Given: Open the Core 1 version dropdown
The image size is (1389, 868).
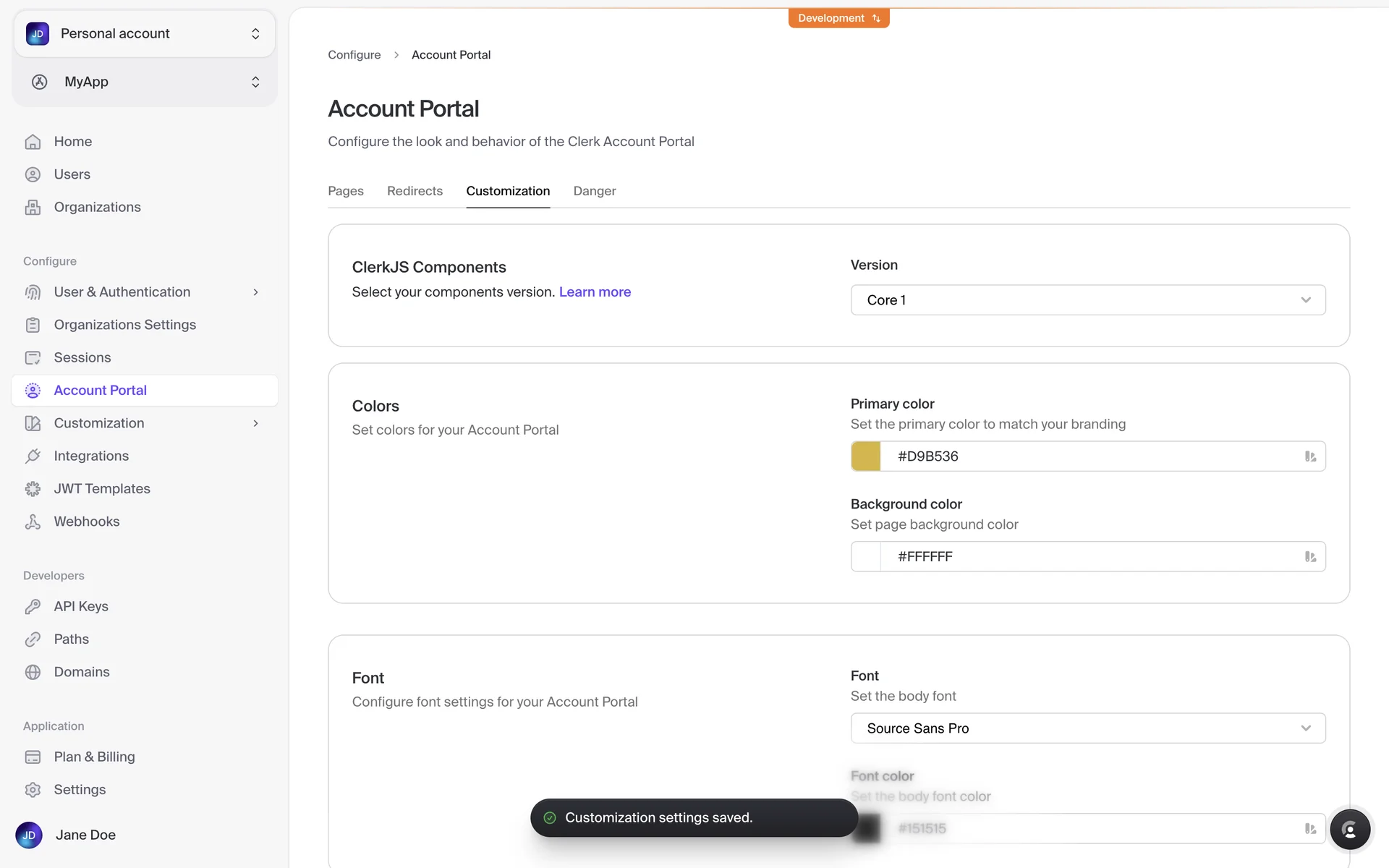Looking at the screenshot, I should pyautogui.click(x=1087, y=300).
